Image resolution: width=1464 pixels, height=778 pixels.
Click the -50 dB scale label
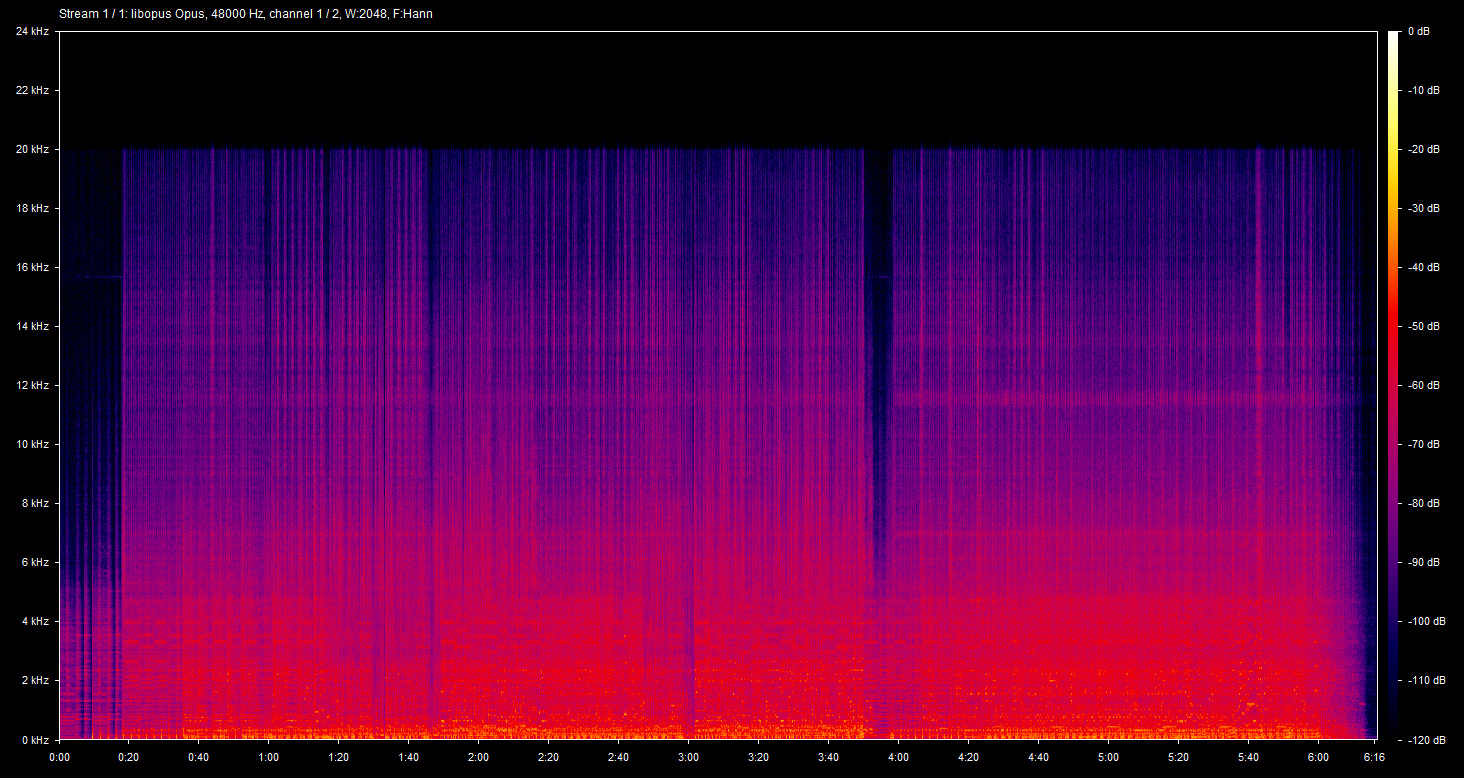1423,326
